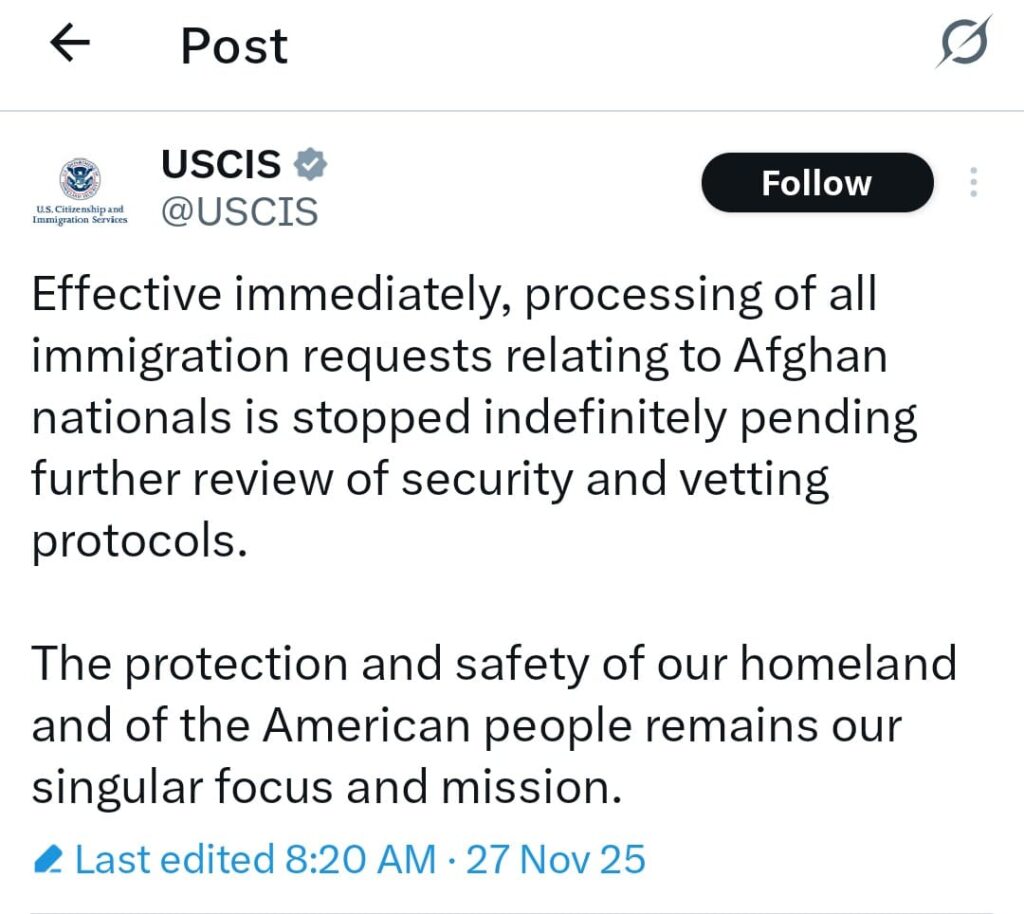Screen dimensions: 1024x914
Task: Open Grok with the top-right slash icon
Action: (x=964, y=43)
